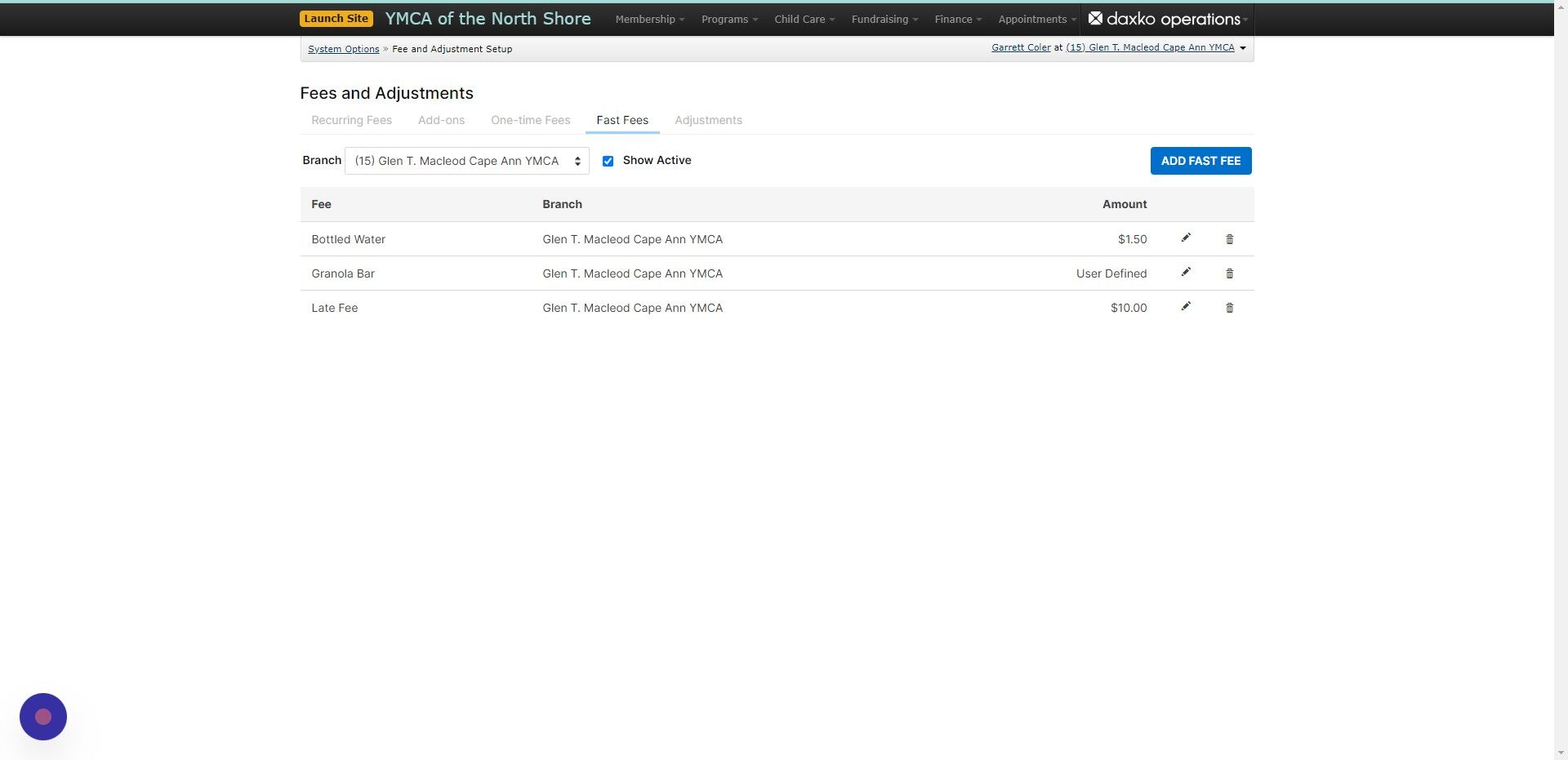Expand the Programs menu

click(729, 19)
